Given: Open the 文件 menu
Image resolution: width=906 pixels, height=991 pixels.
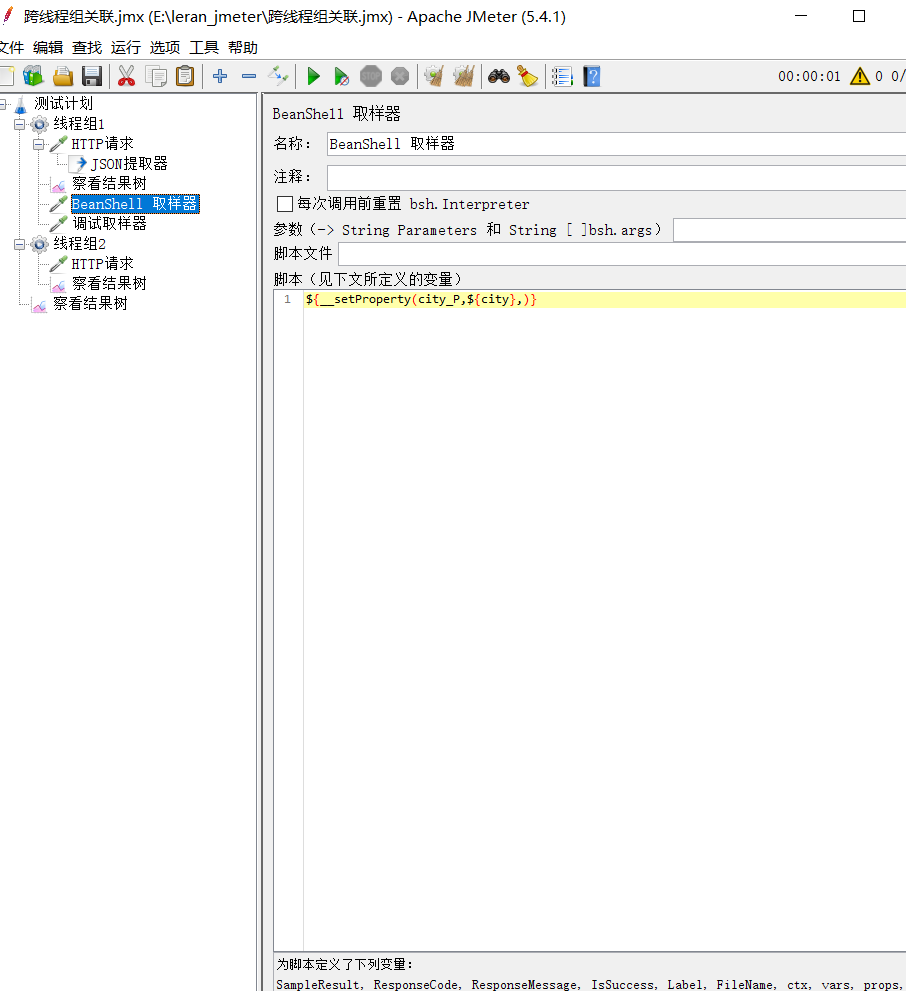Looking at the screenshot, I should click(11, 47).
